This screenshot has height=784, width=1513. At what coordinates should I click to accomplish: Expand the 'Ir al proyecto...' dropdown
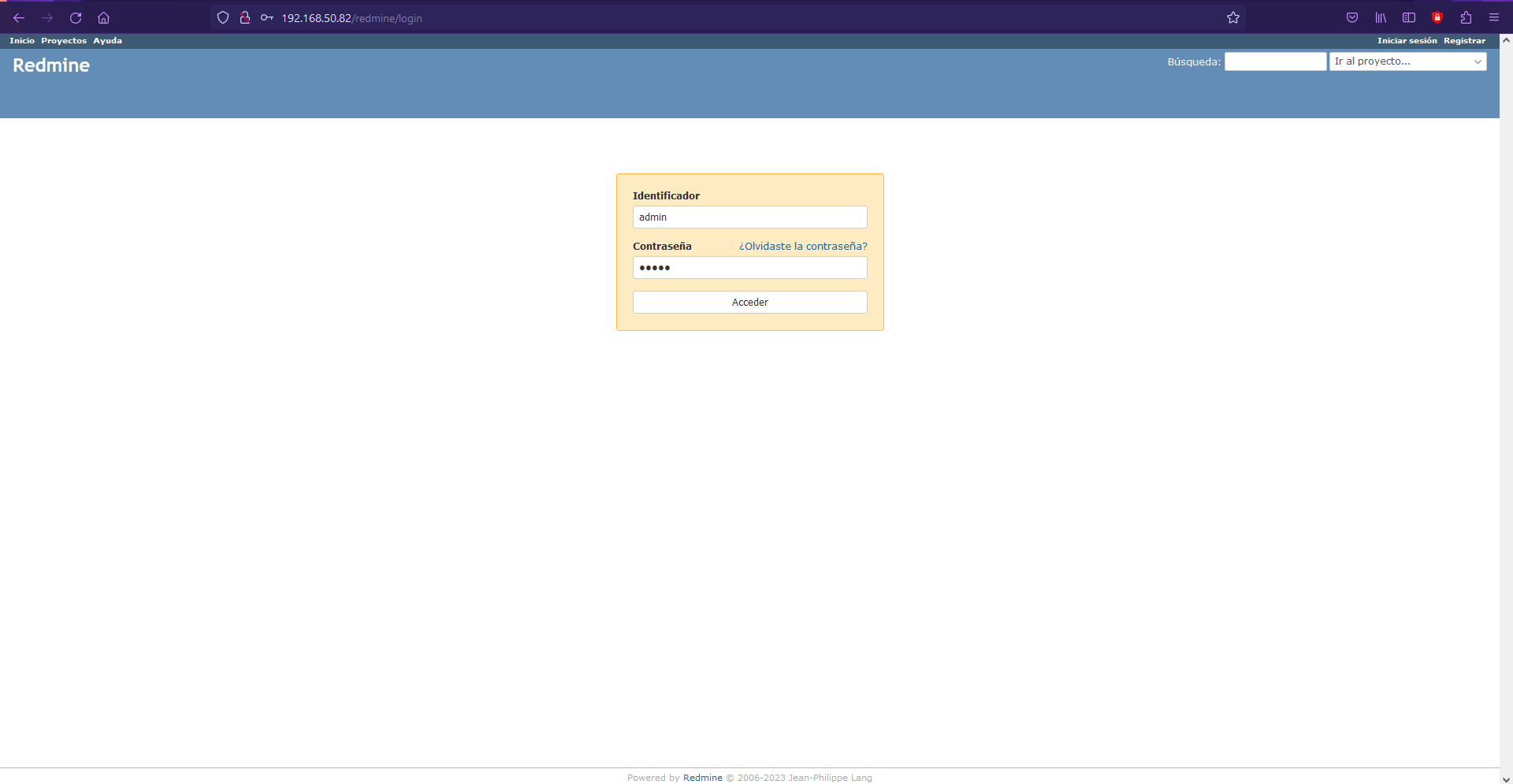(1407, 61)
